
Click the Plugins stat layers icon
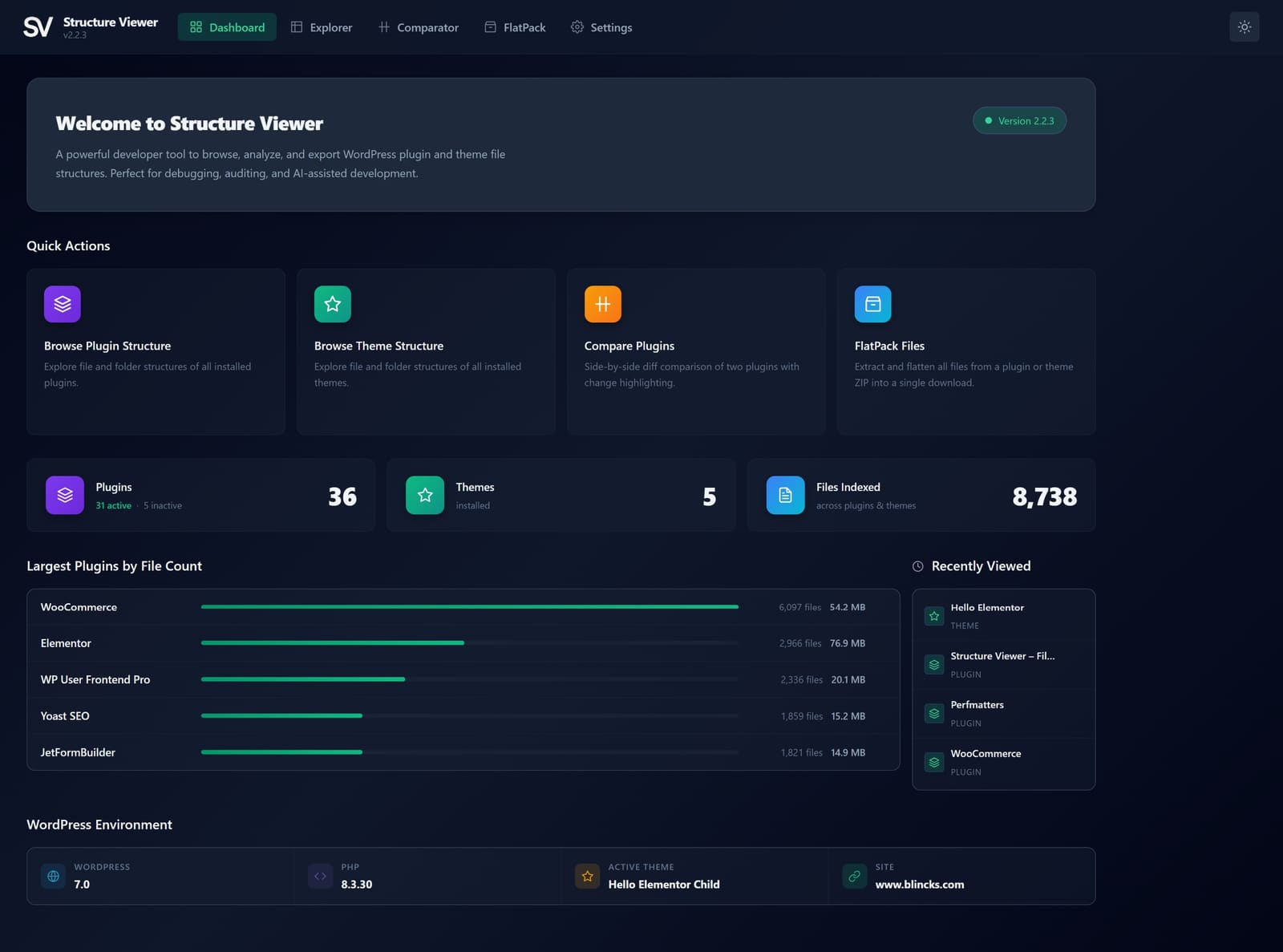pos(65,496)
